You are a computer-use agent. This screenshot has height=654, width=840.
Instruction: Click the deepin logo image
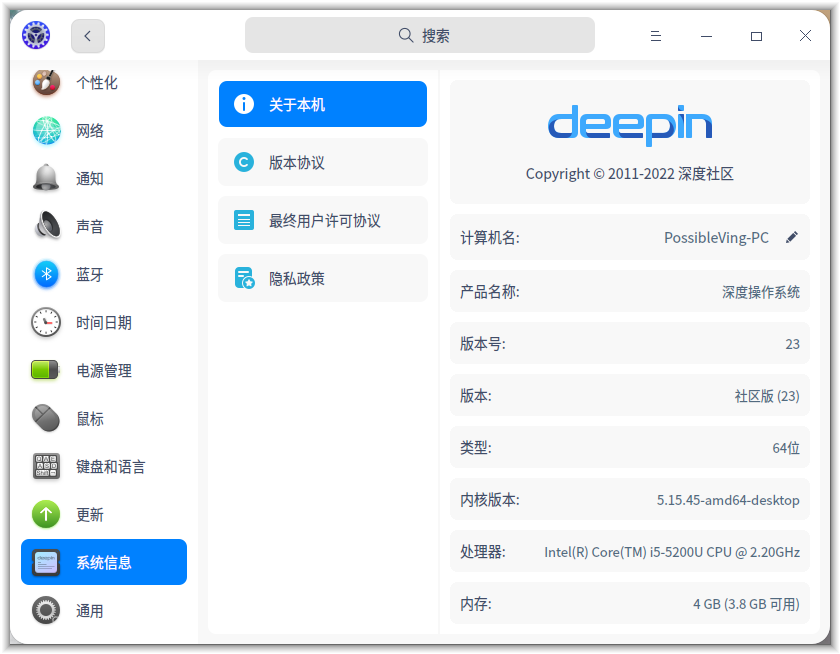coord(630,125)
